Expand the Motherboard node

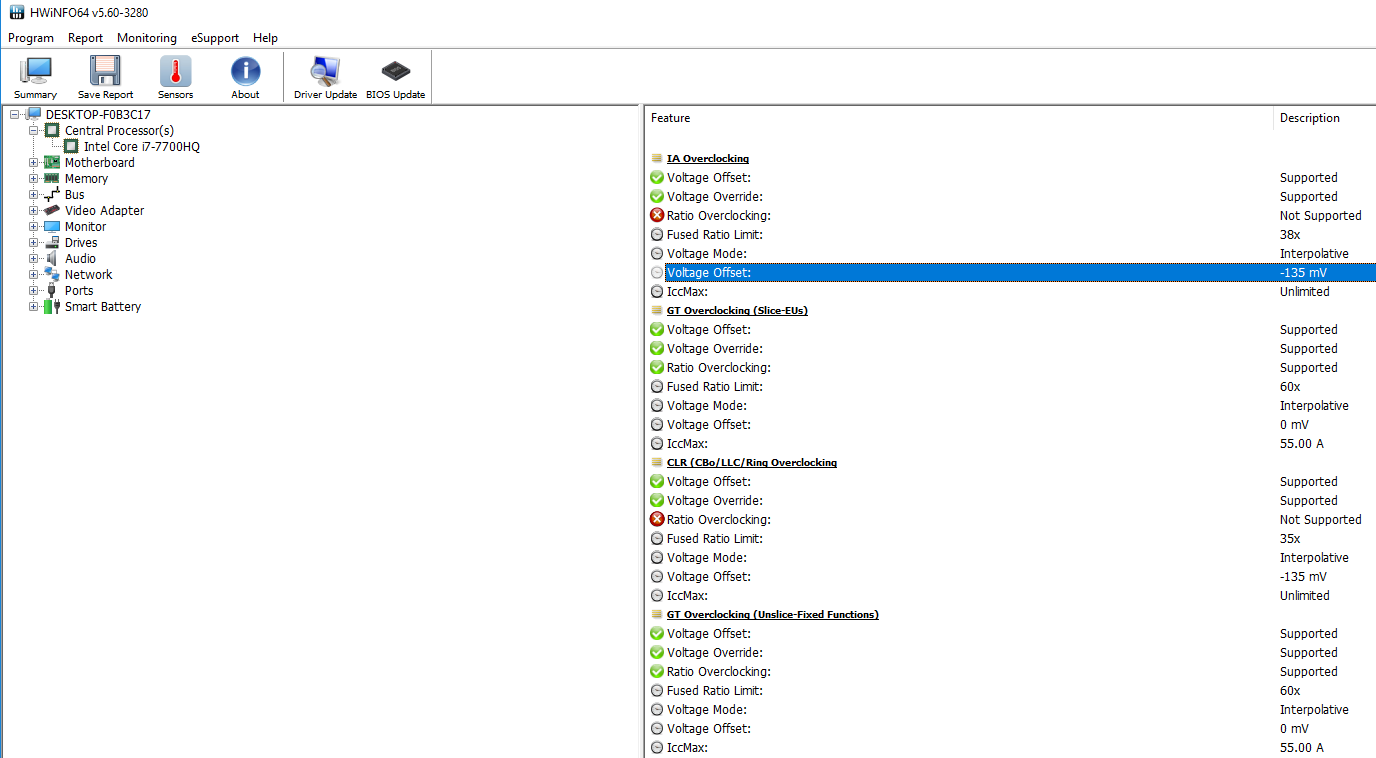tap(34, 162)
